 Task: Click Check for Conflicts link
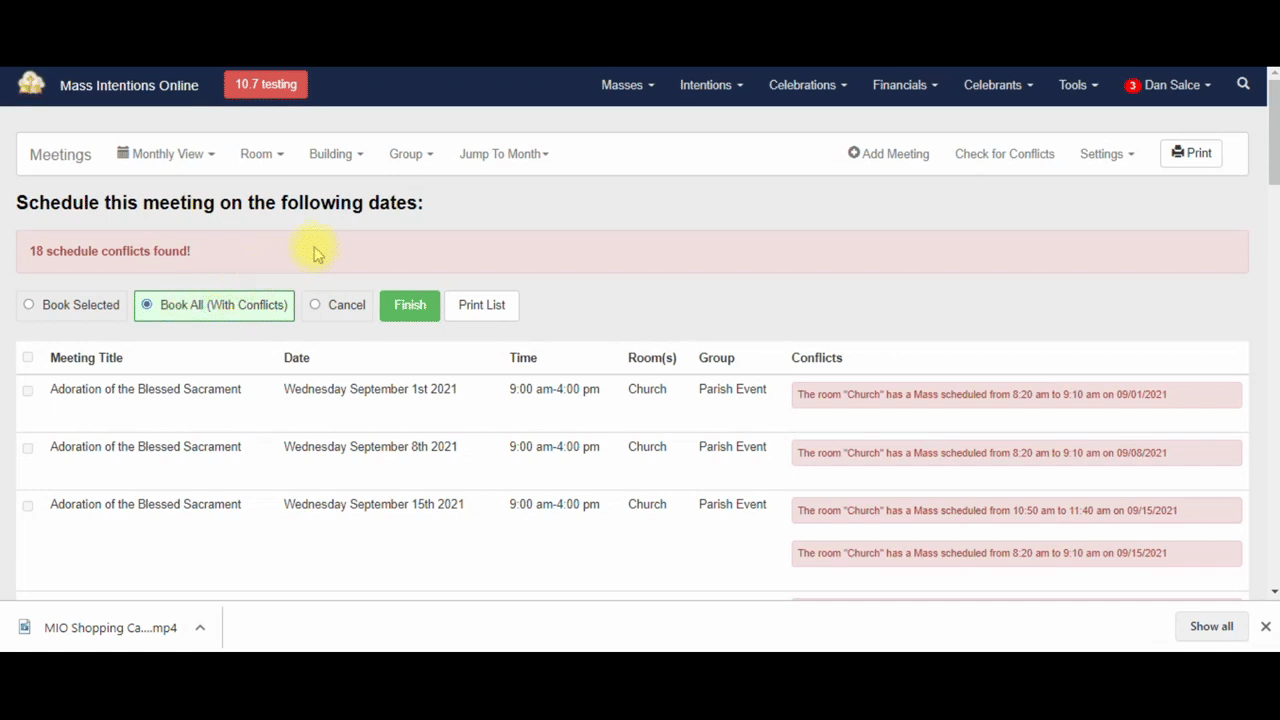(x=1004, y=154)
